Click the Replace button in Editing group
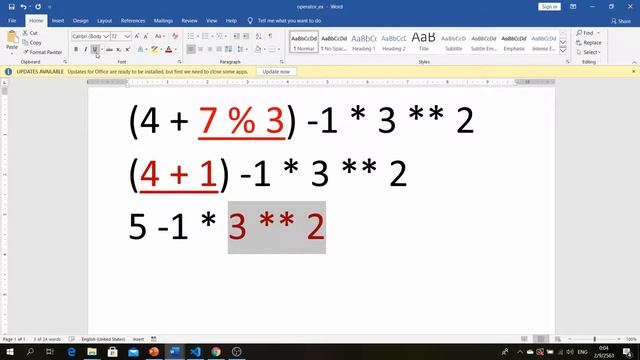 [x=589, y=42]
